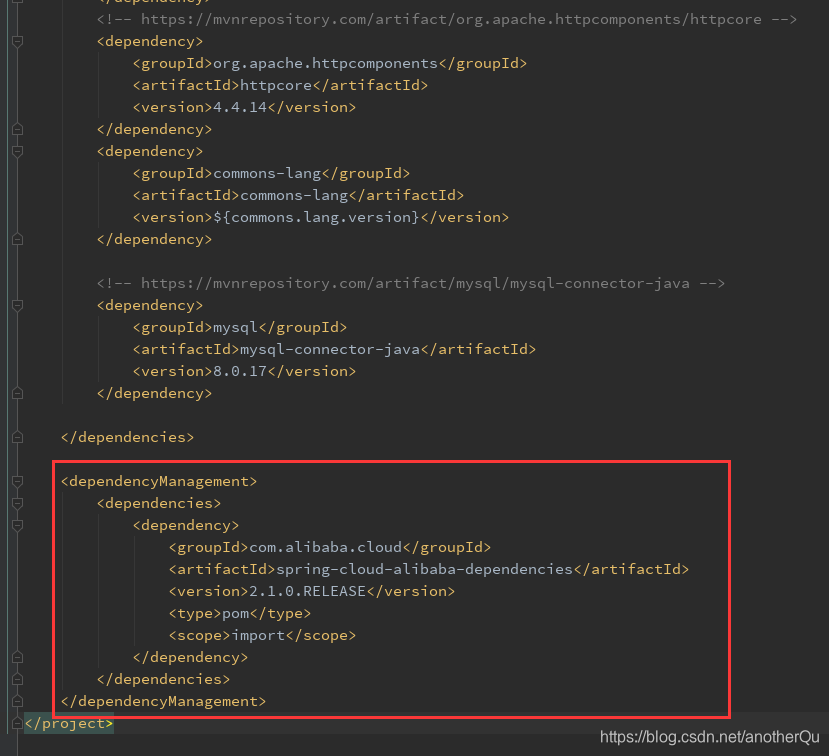Viewport: 829px width, 756px height.
Task: Collapse the spring-cloud-alibaba dependency fold marker
Action: pos(17,525)
